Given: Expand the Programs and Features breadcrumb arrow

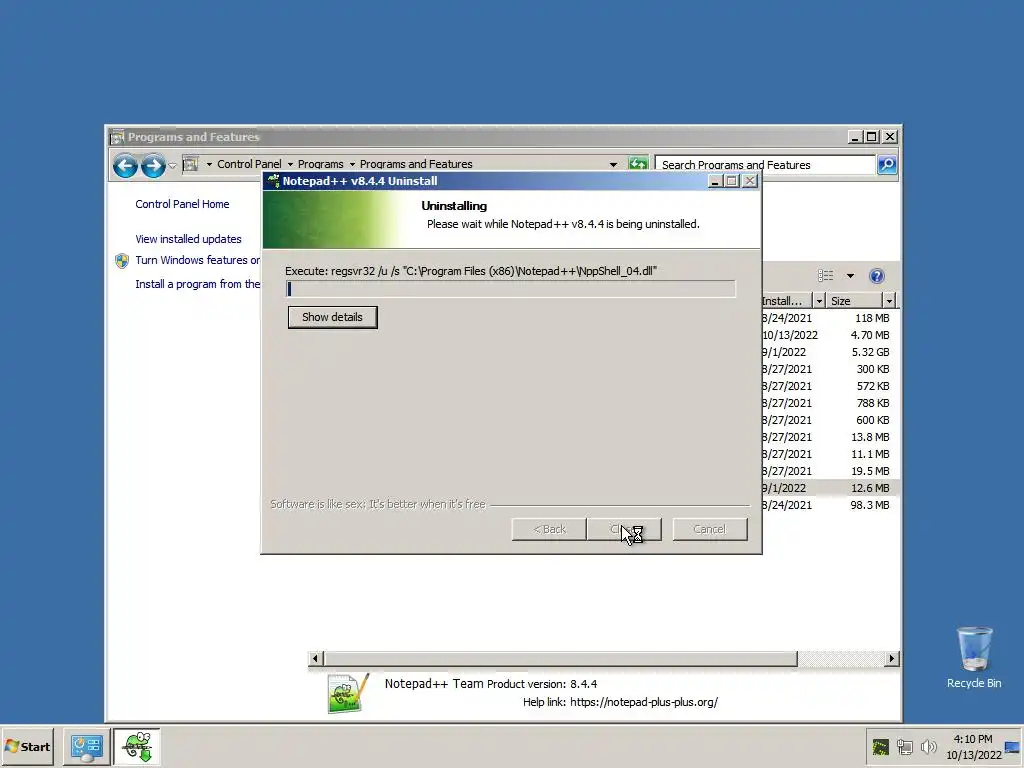Looking at the screenshot, I should pyautogui.click(x=352, y=165).
